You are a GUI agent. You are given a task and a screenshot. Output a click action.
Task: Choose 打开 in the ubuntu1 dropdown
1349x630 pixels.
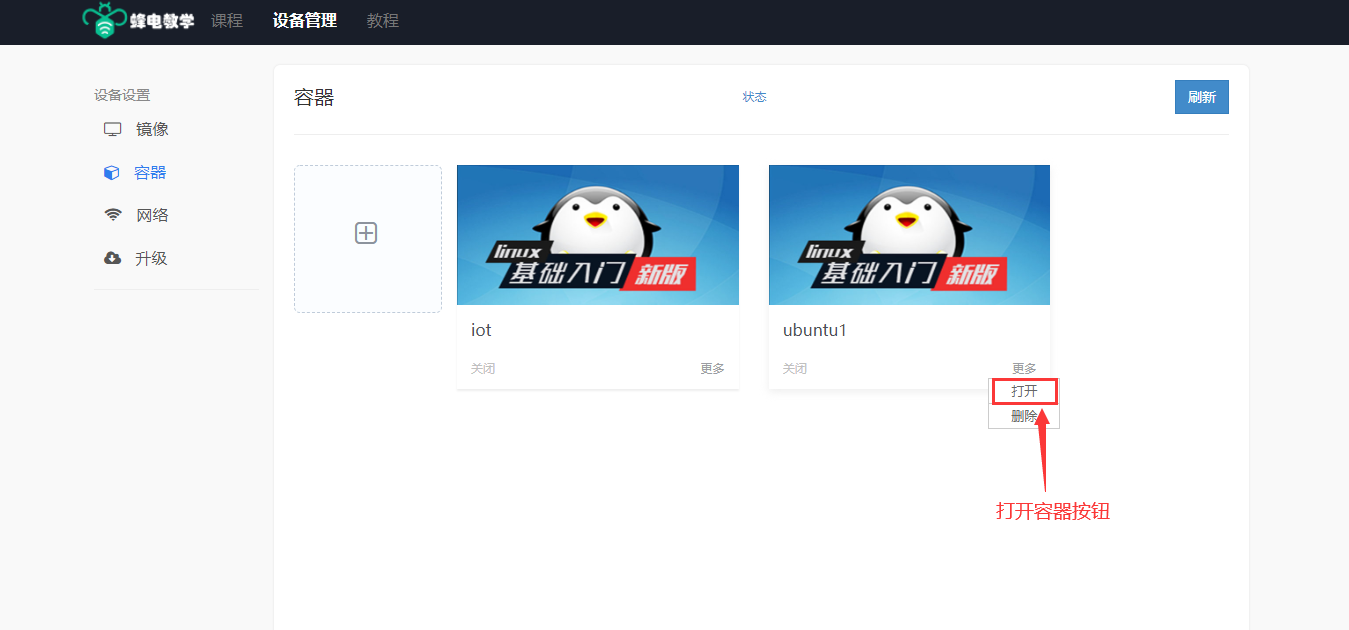click(x=1024, y=391)
